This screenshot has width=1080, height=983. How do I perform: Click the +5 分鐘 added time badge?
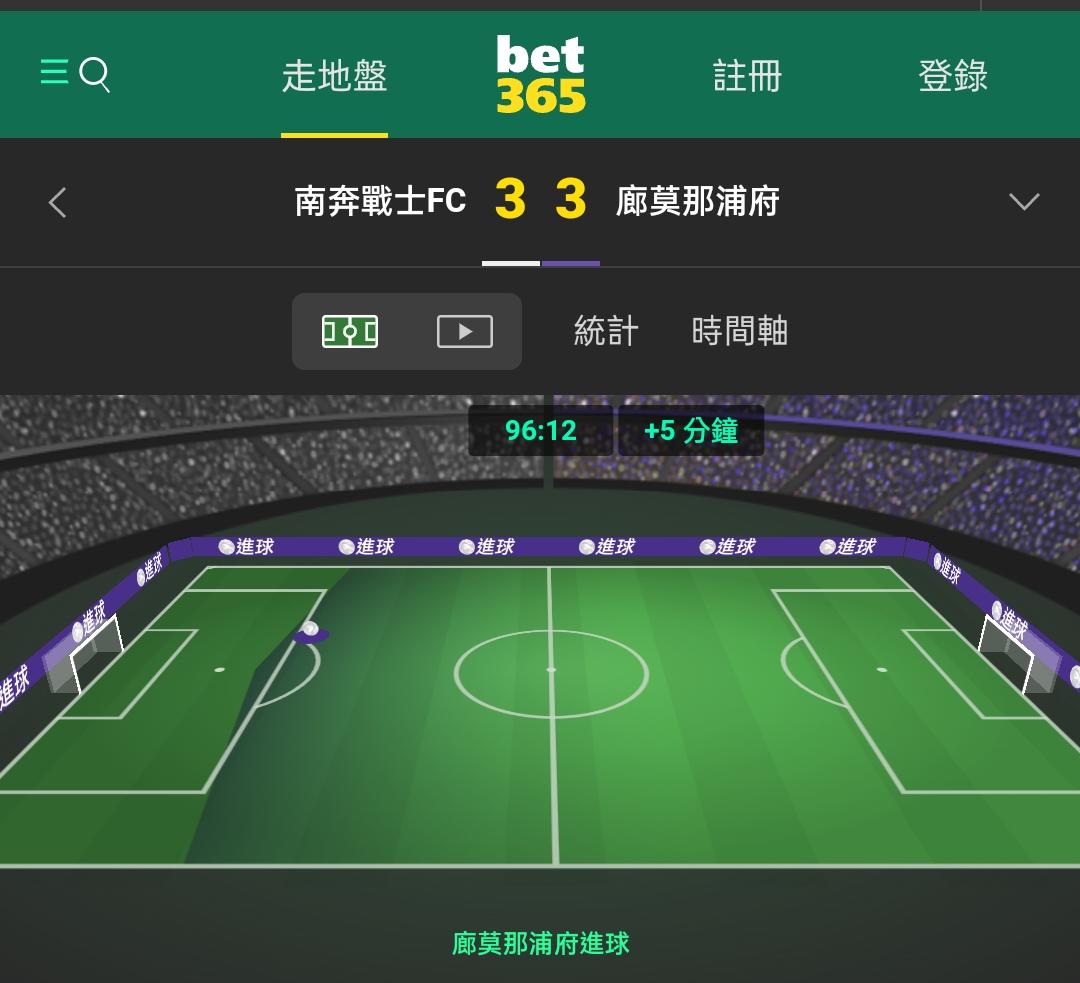pos(691,431)
